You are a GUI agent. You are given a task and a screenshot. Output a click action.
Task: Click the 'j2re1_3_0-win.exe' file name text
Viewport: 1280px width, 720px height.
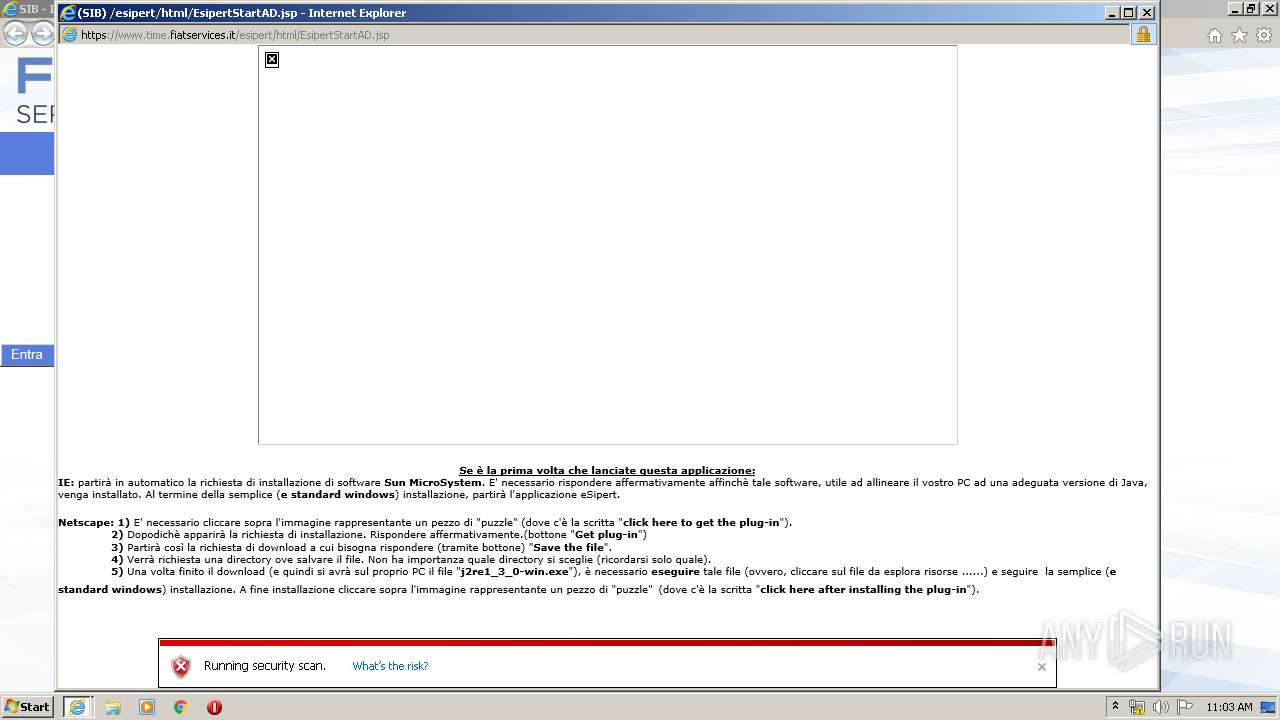[514, 572]
